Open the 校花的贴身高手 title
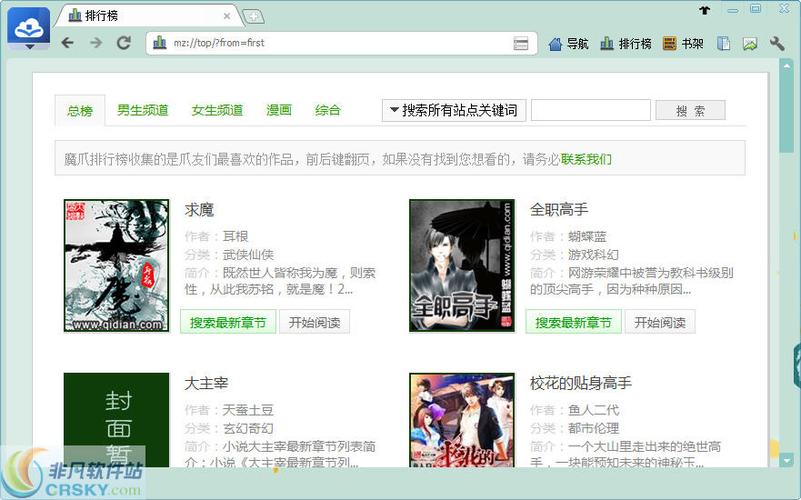Screen dimensions: 801x500 click(x=581, y=383)
